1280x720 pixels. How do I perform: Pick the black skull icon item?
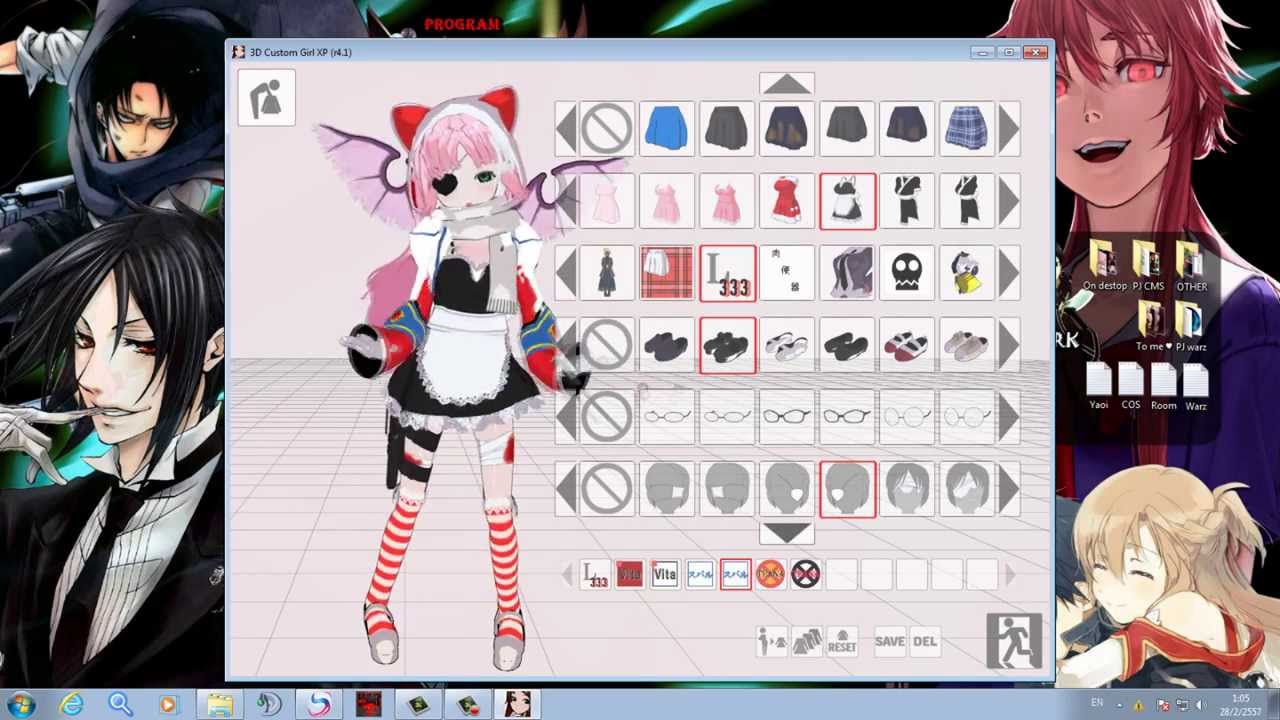coord(907,273)
